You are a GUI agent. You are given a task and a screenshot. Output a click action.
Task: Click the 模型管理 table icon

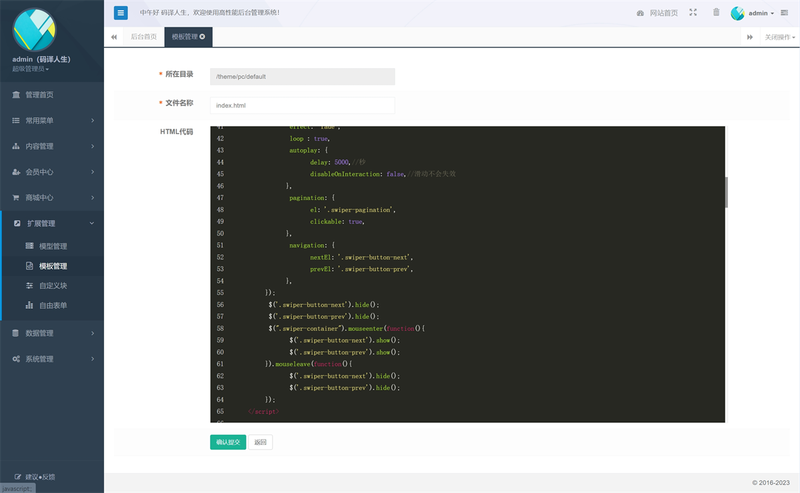click(30, 246)
